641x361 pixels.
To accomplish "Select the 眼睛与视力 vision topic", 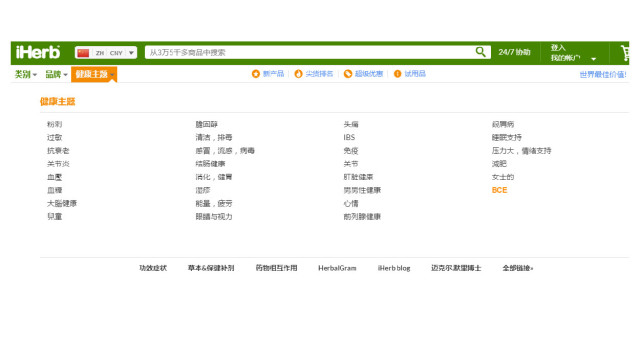I will click(214, 217).
